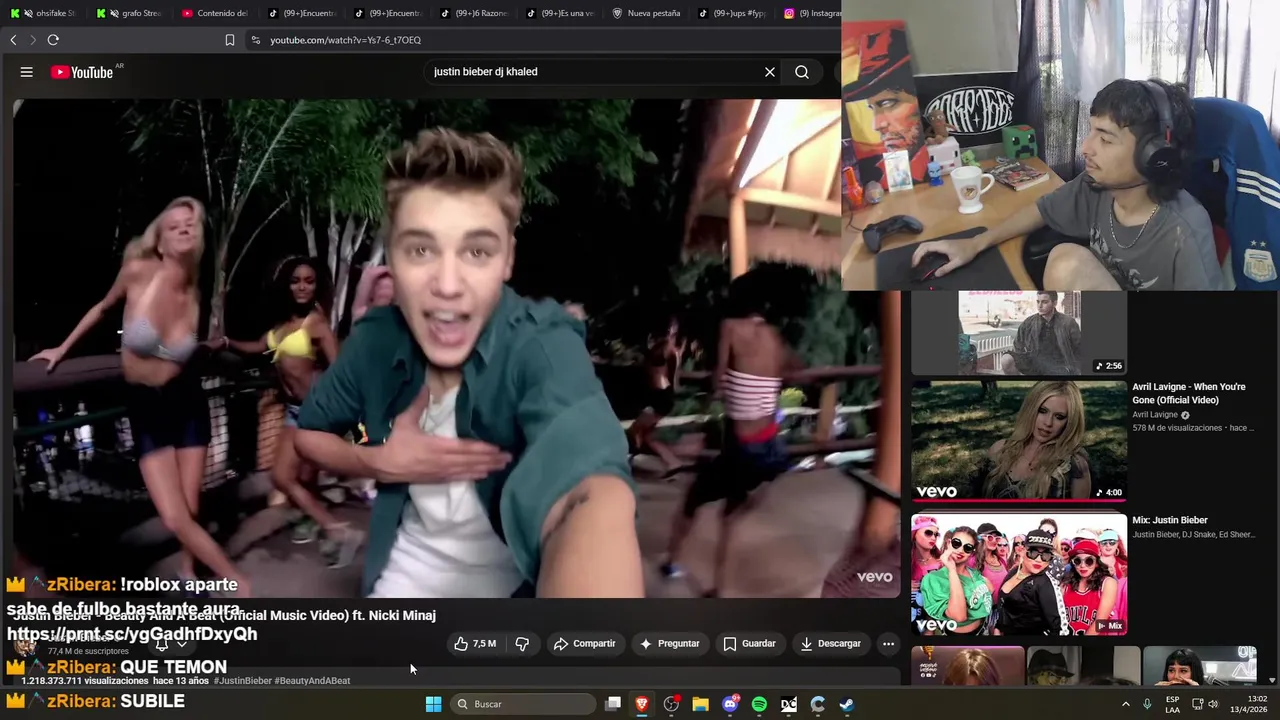Switch to the (99+)ups #fyp TikTok tab
The width and height of the screenshot is (1280, 720).
click(x=731, y=13)
